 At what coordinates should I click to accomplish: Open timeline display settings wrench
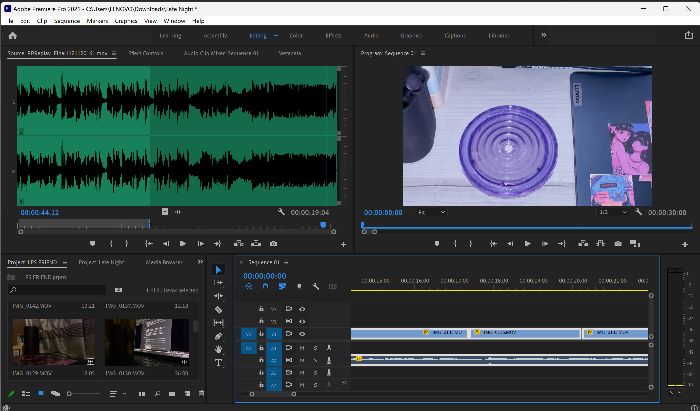pyautogui.click(x=316, y=286)
